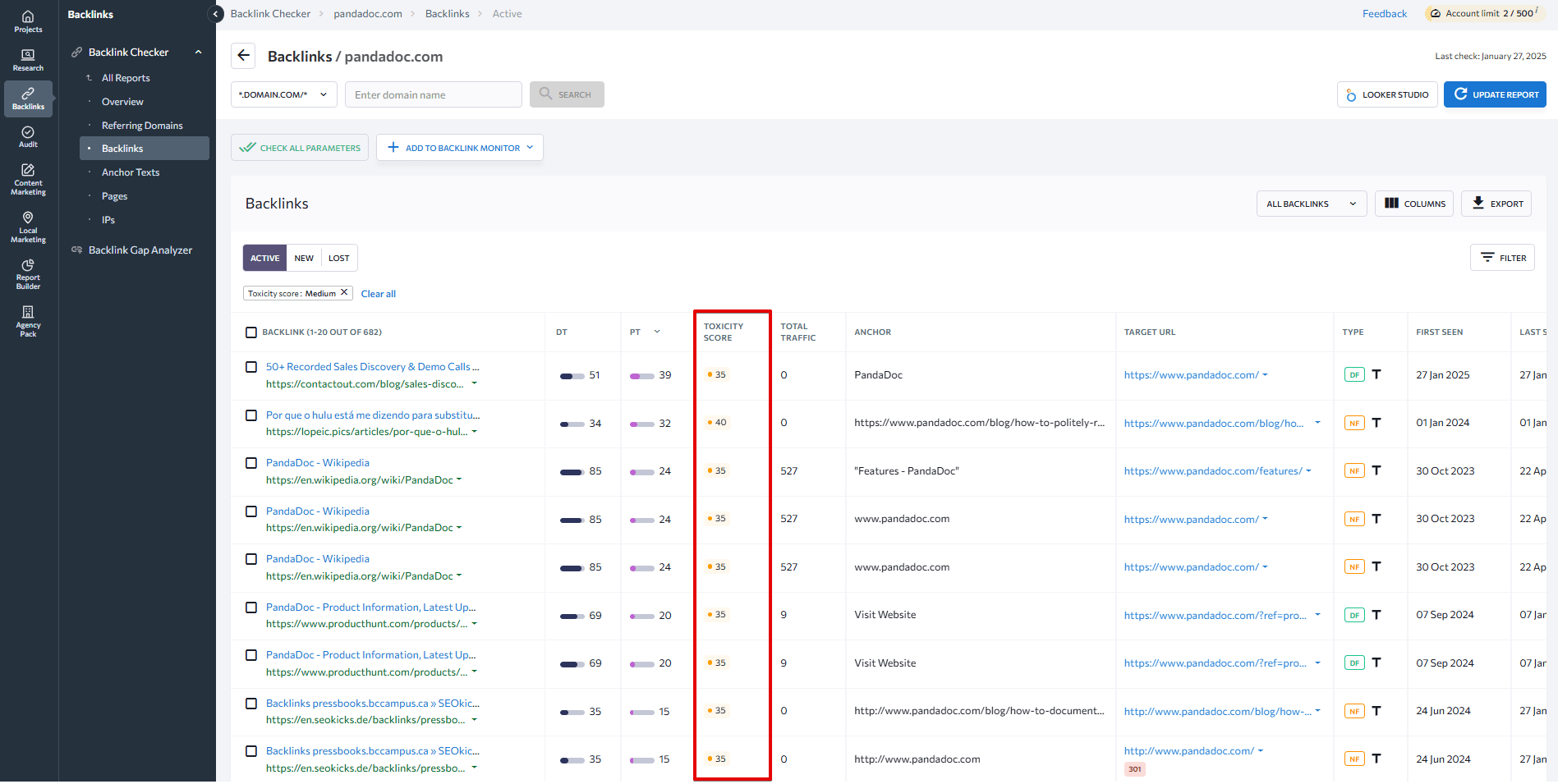Image resolution: width=1558 pixels, height=784 pixels.
Task: Click the DF badge in contactout row
Action: point(1354,374)
